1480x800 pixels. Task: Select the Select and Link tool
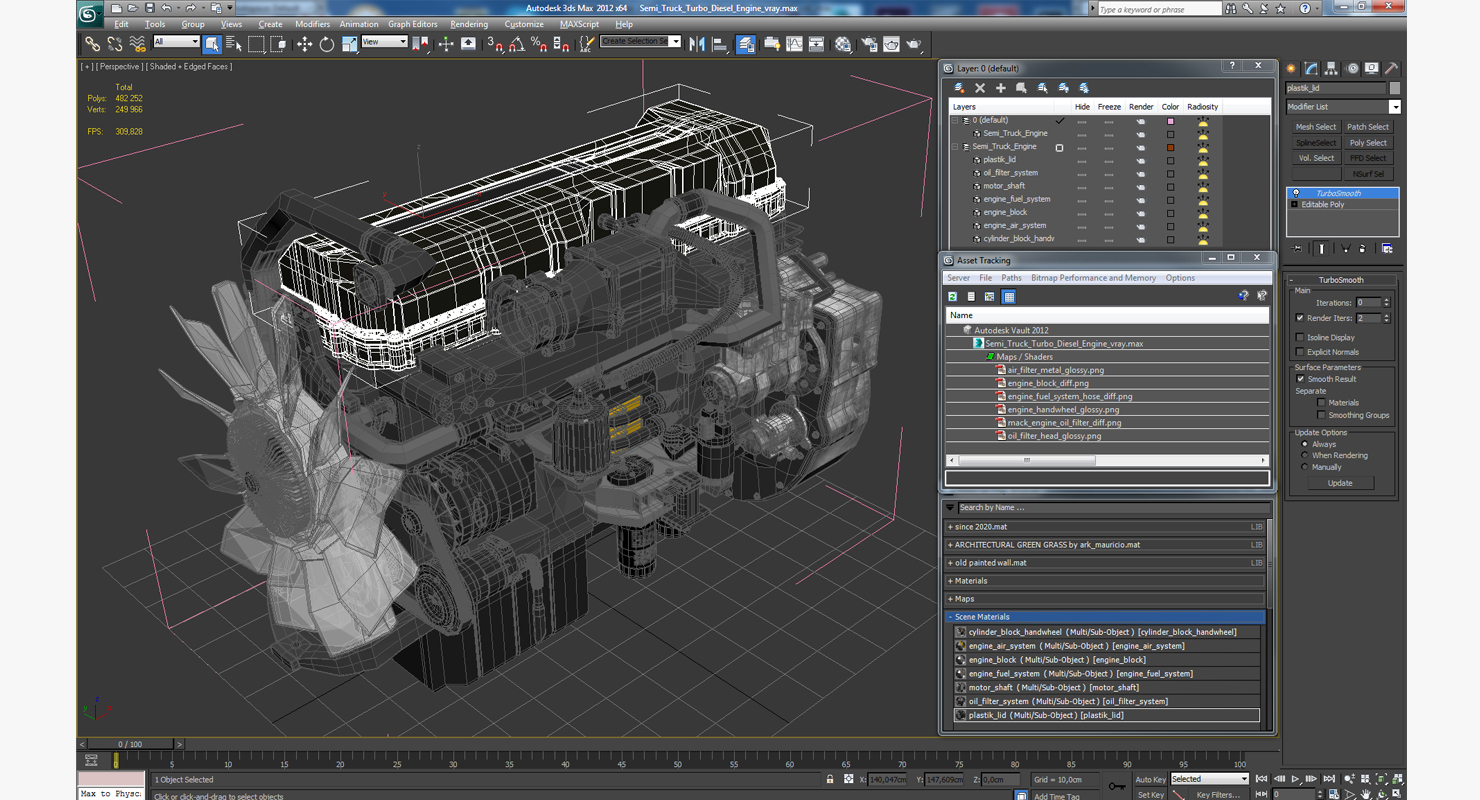pos(92,44)
